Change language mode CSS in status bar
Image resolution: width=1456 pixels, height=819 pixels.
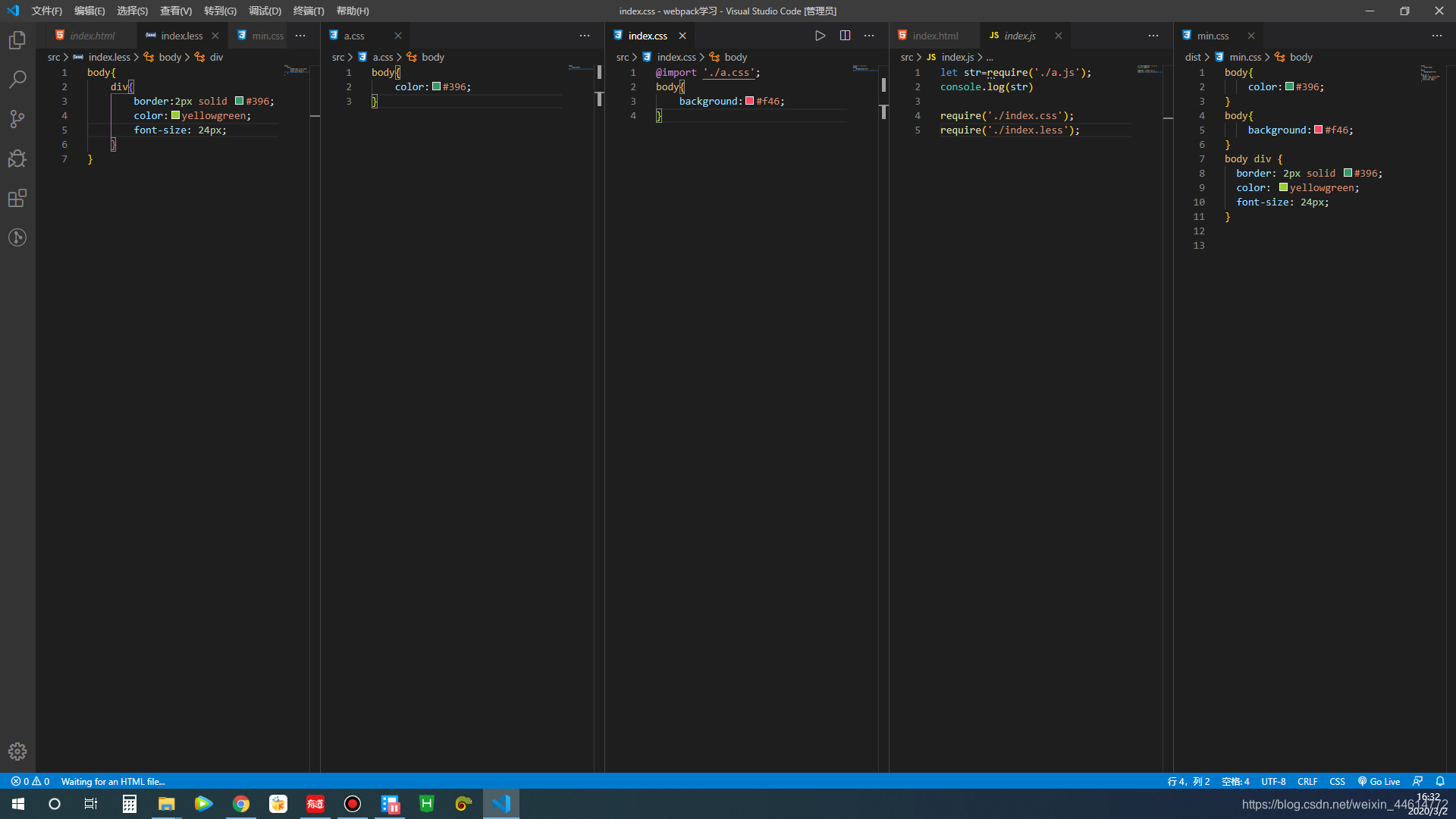pyautogui.click(x=1337, y=781)
